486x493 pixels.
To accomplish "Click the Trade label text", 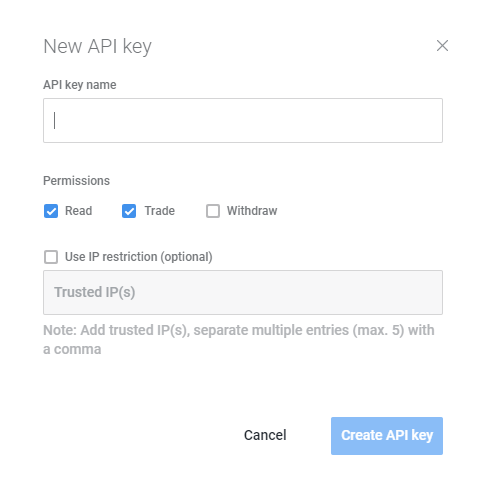I will coord(159,211).
